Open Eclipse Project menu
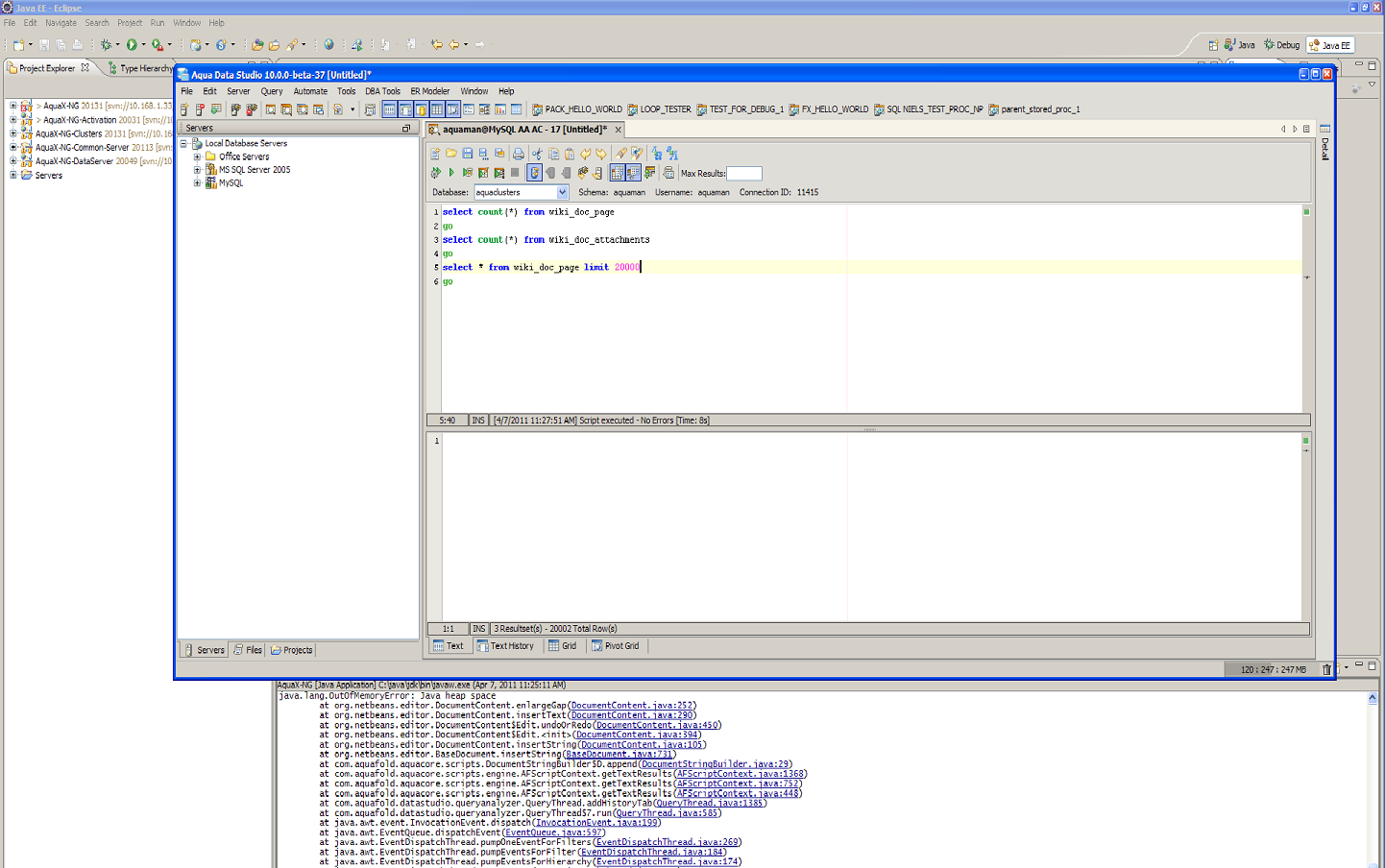This screenshot has width=1385, height=868. (x=130, y=23)
